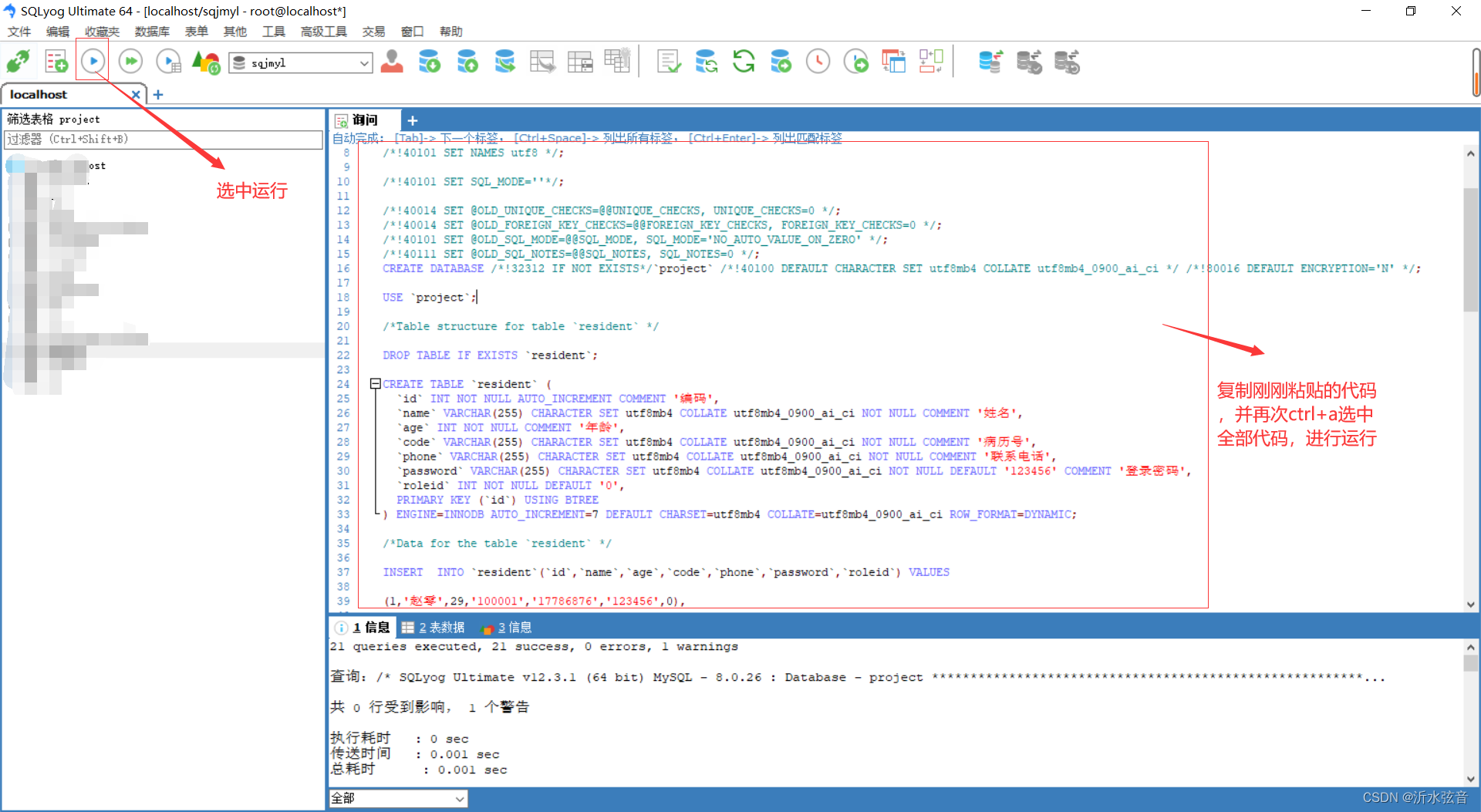This screenshot has height=812, width=1481.
Task: Switch to the 1 信息 result tab
Action: click(x=364, y=627)
